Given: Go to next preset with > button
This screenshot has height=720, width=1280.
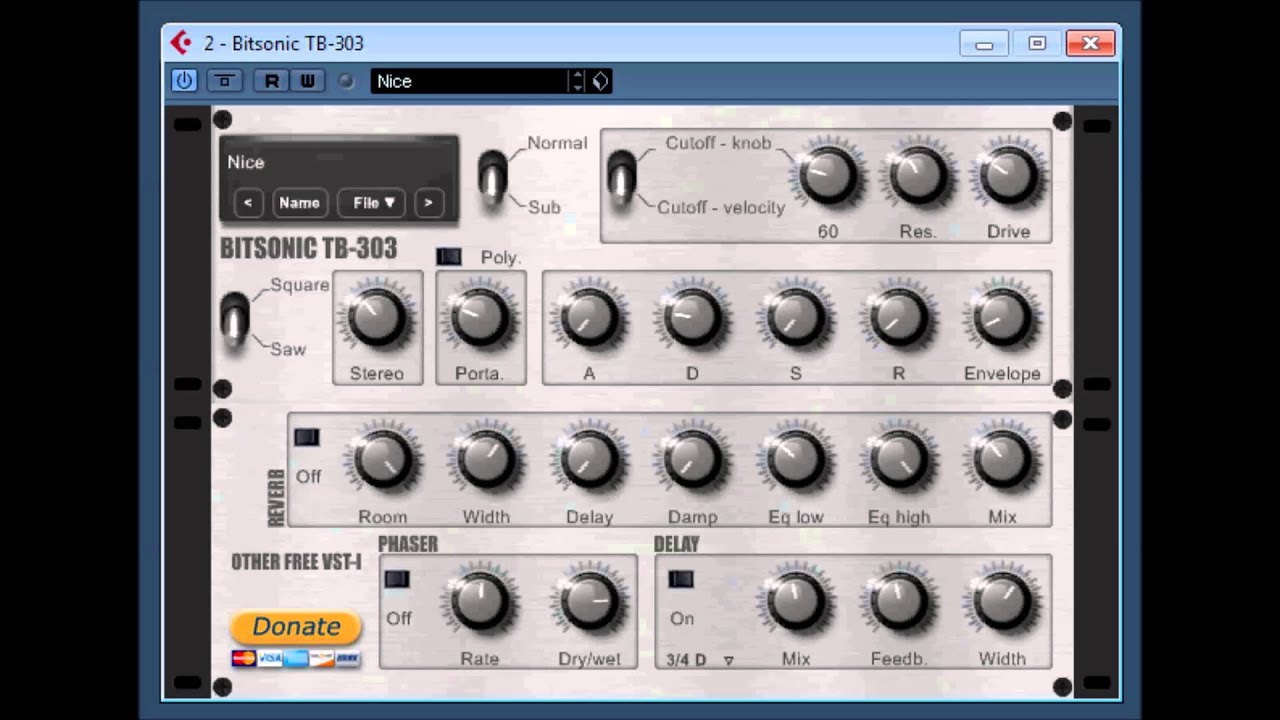Looking at the screenshot, I should click(428, 202).
